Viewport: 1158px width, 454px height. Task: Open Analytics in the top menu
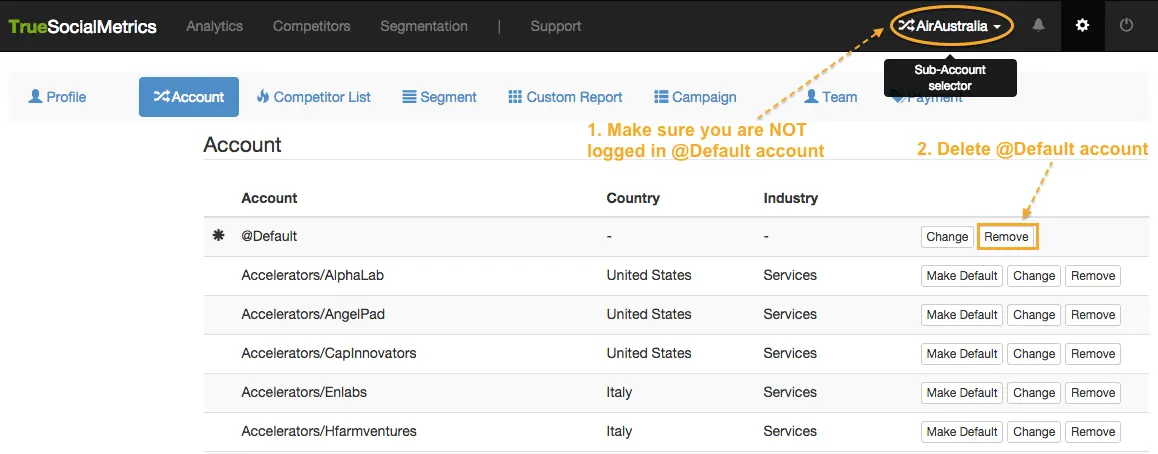tap(214, 26)
